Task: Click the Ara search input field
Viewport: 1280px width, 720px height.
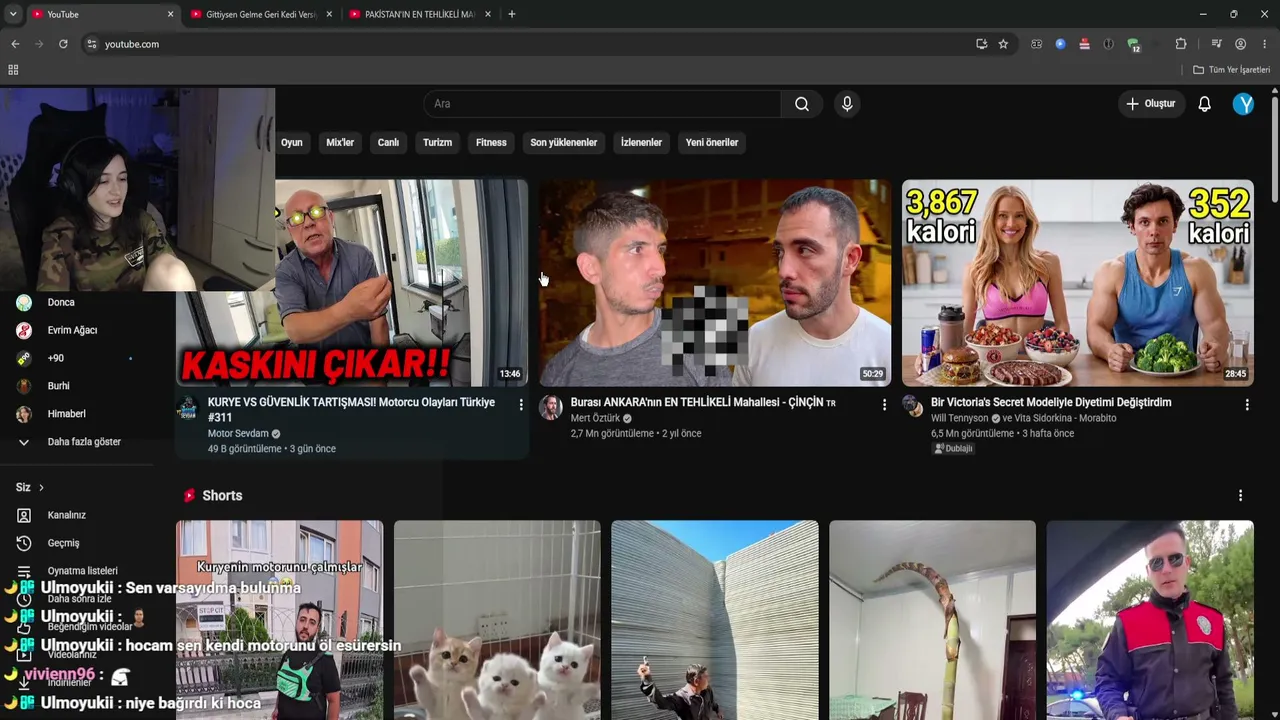Action: [602, 104]
